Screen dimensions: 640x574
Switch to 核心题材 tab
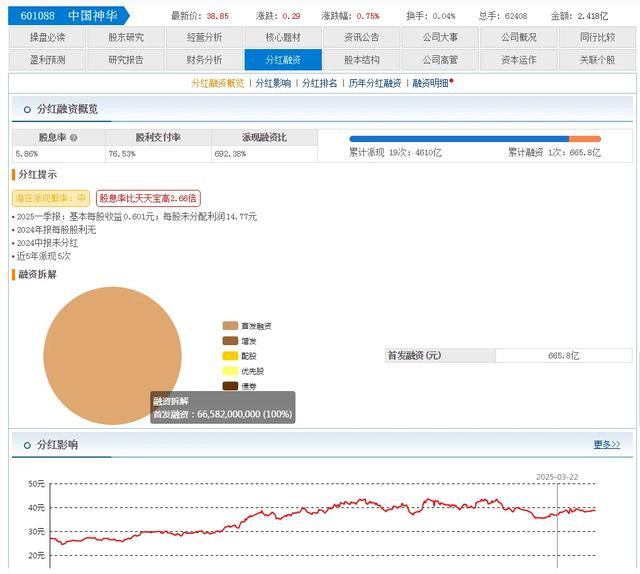click(x=283, y=38)
